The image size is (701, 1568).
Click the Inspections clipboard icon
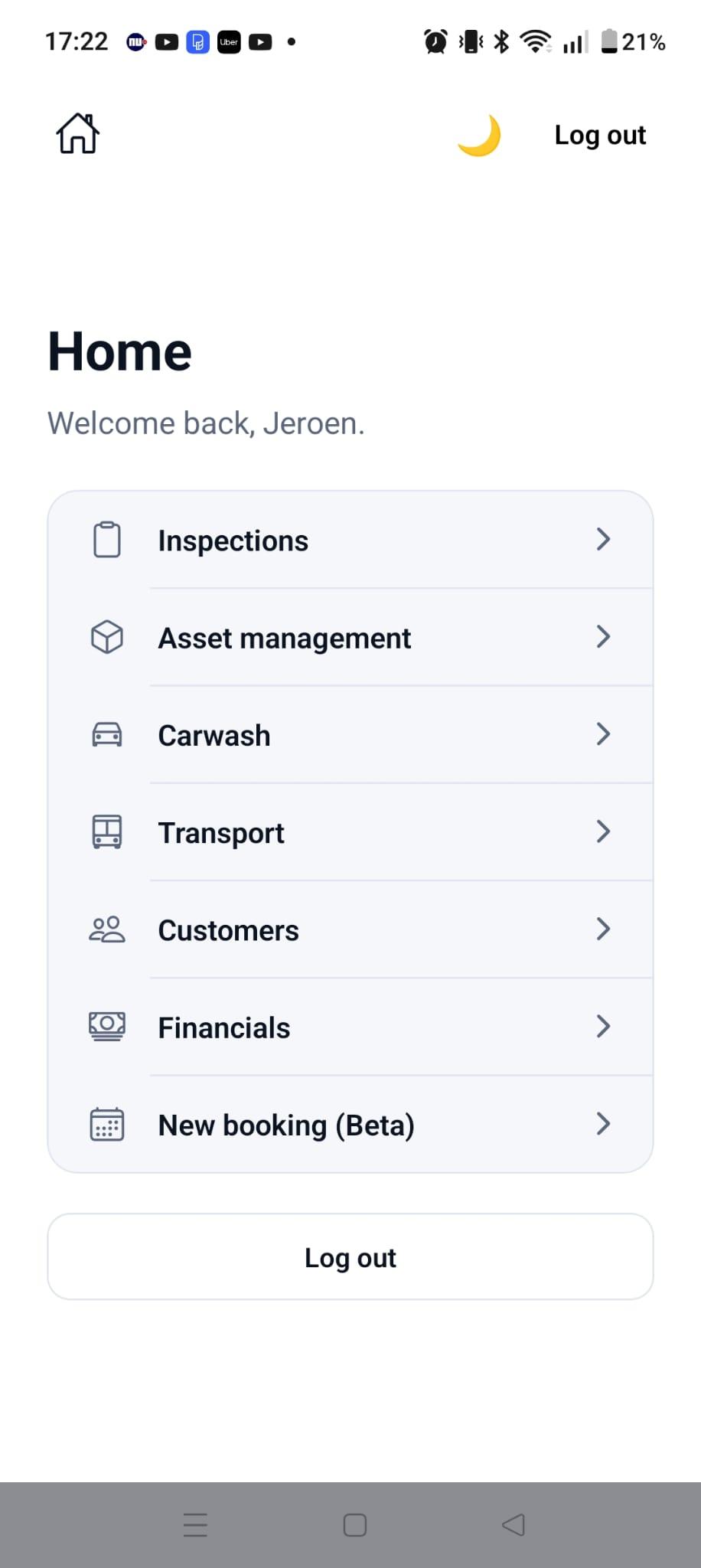coord(107,540)
